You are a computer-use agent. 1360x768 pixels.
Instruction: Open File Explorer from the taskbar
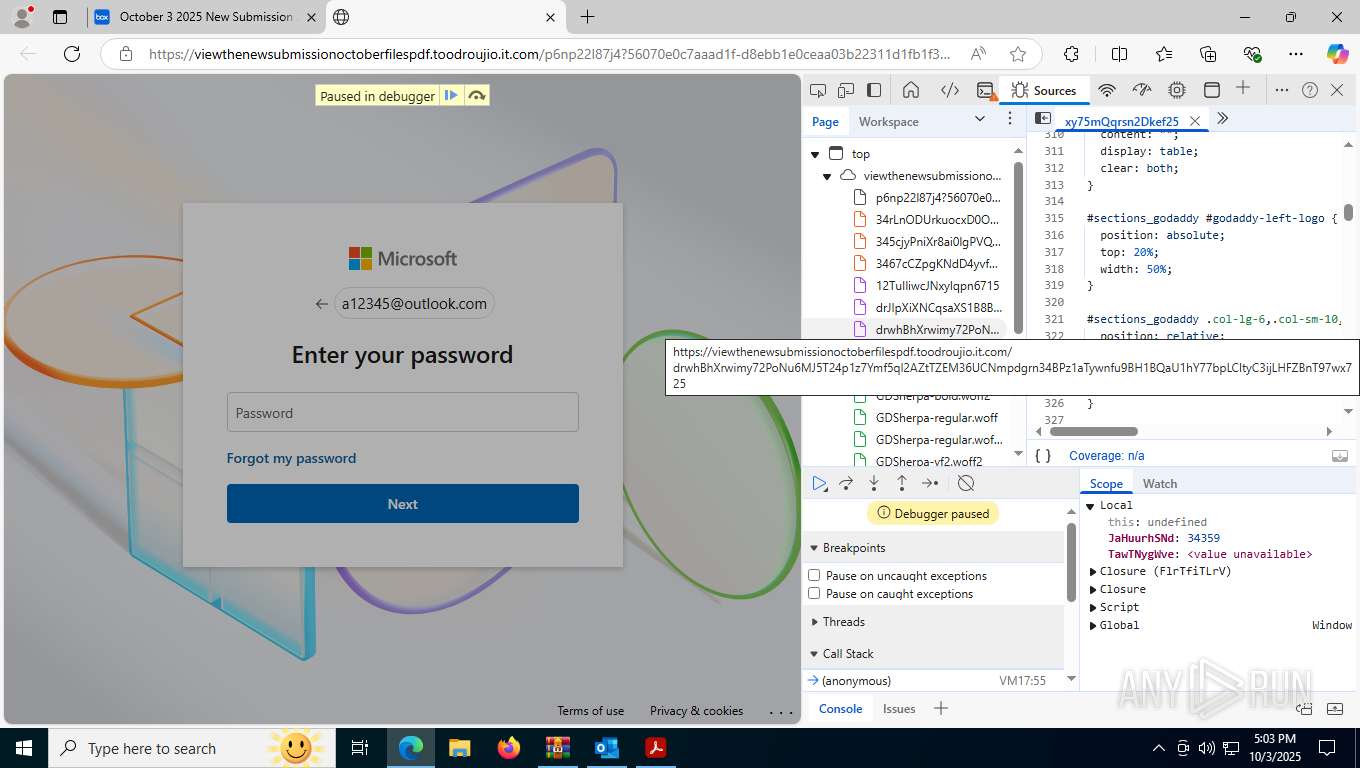460,748
